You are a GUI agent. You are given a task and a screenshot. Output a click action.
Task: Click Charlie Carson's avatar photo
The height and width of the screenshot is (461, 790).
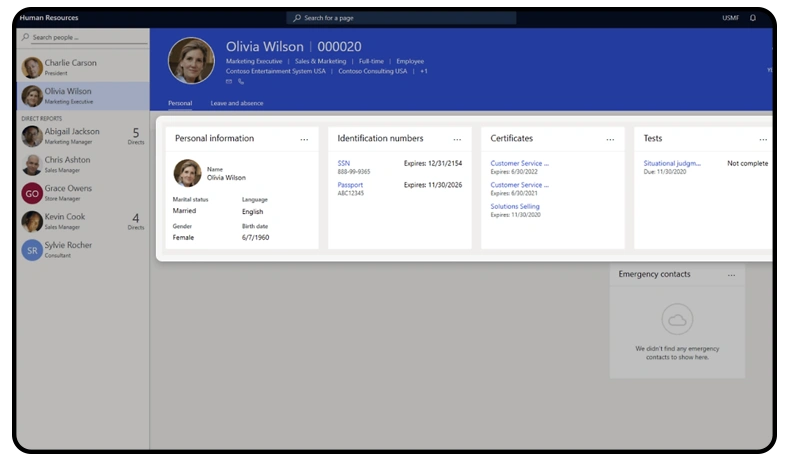point(32,68)
